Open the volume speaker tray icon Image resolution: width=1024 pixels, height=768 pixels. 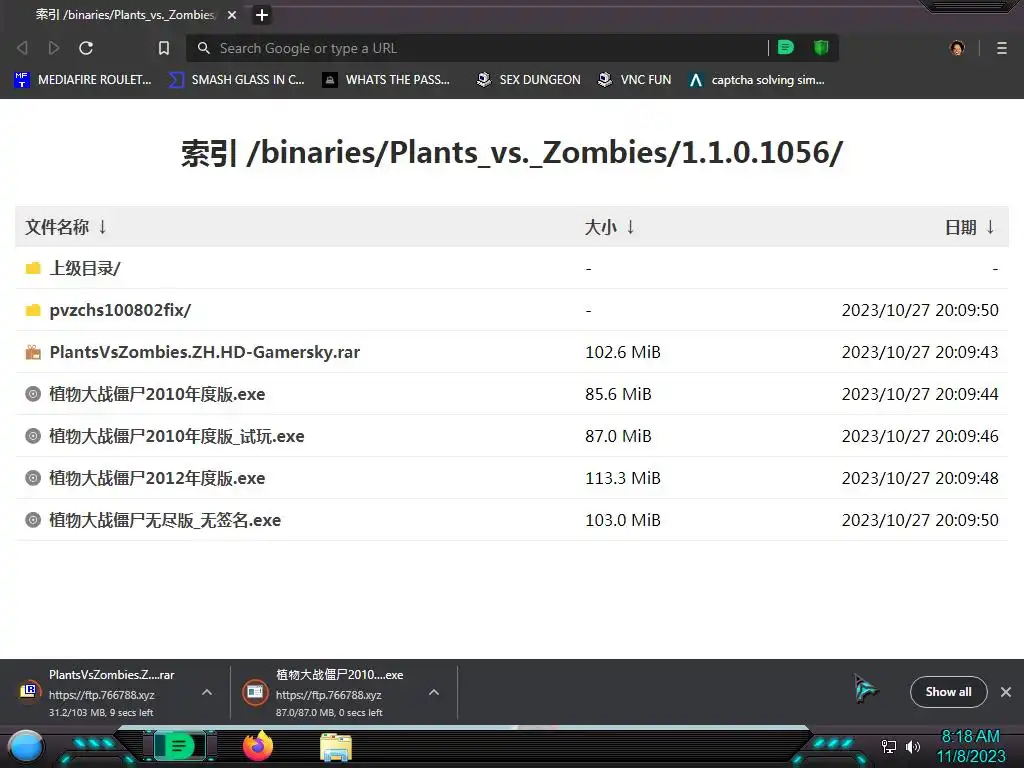tap(913, 746)
